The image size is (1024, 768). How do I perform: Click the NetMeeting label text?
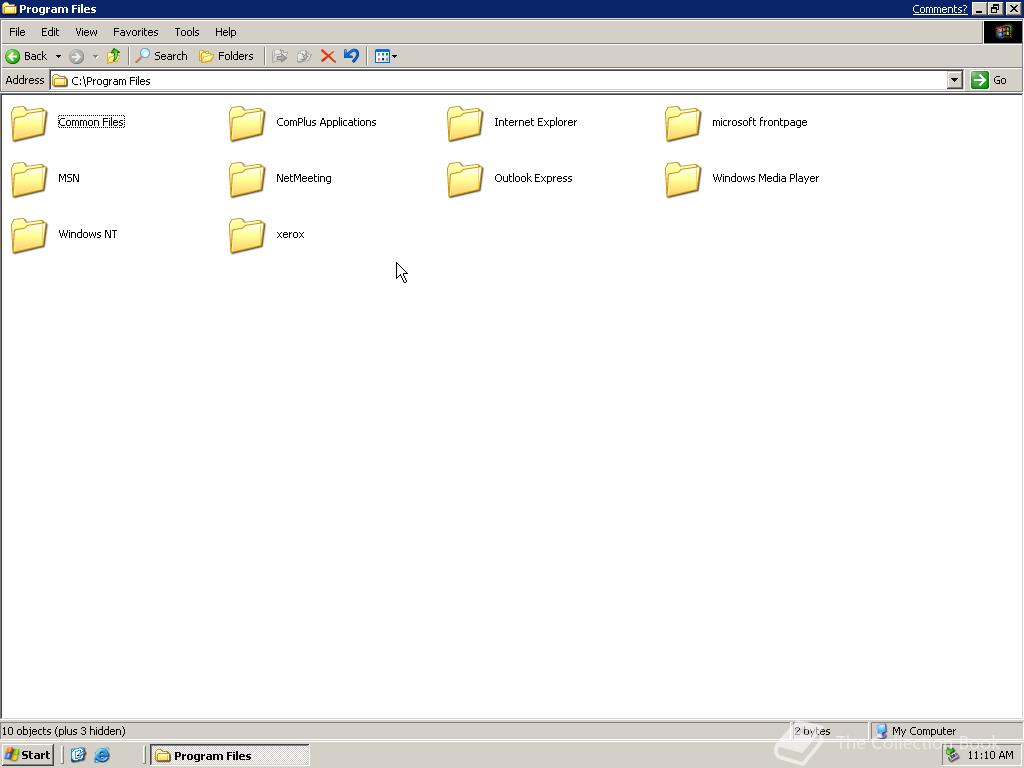point(304,178)
